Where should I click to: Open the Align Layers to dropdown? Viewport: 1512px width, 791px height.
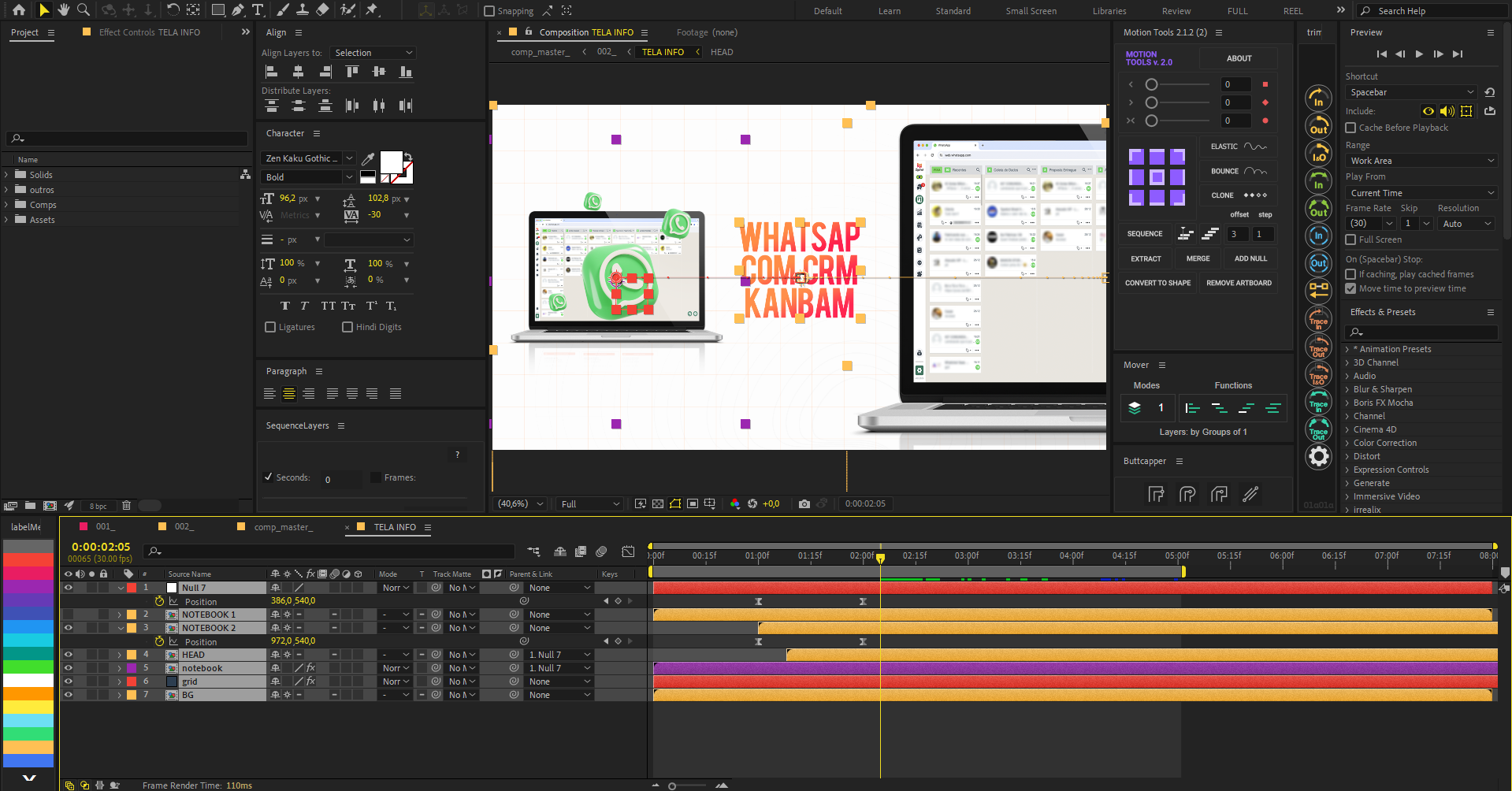point(373,53)
